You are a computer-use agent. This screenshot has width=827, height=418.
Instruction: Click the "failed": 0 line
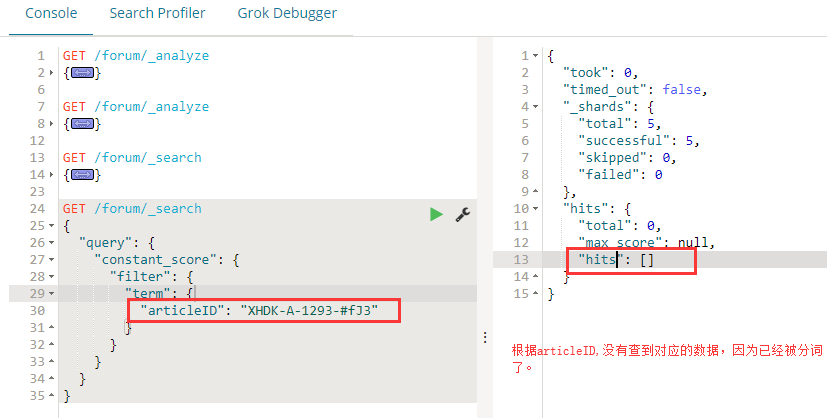[620, 174]
